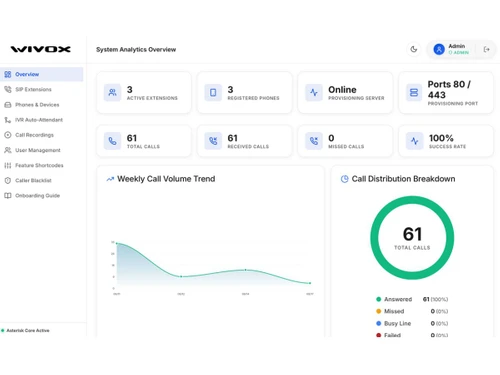This screenshot has height=375, width=500.
Task: Click the Admin profile name
Action: [x=457, y=46]
